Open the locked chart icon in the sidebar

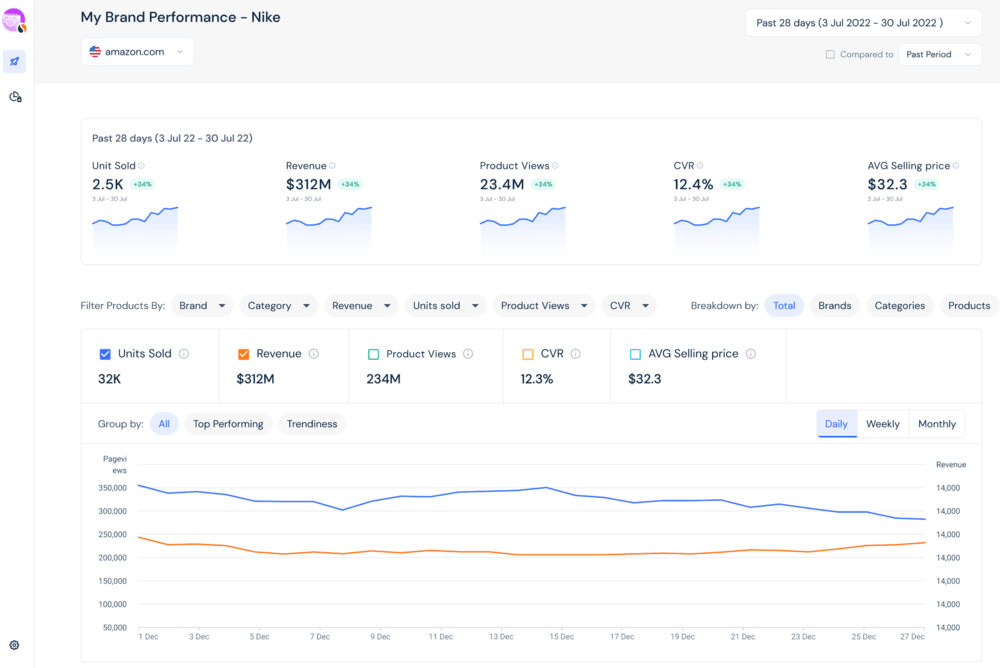pyautogui.click(x=15, y=97)
